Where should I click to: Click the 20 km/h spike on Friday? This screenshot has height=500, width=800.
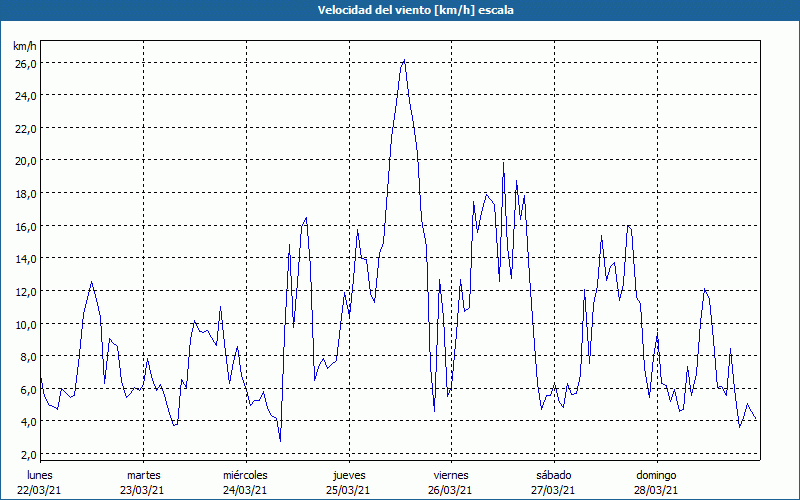(x=503, y=163)
